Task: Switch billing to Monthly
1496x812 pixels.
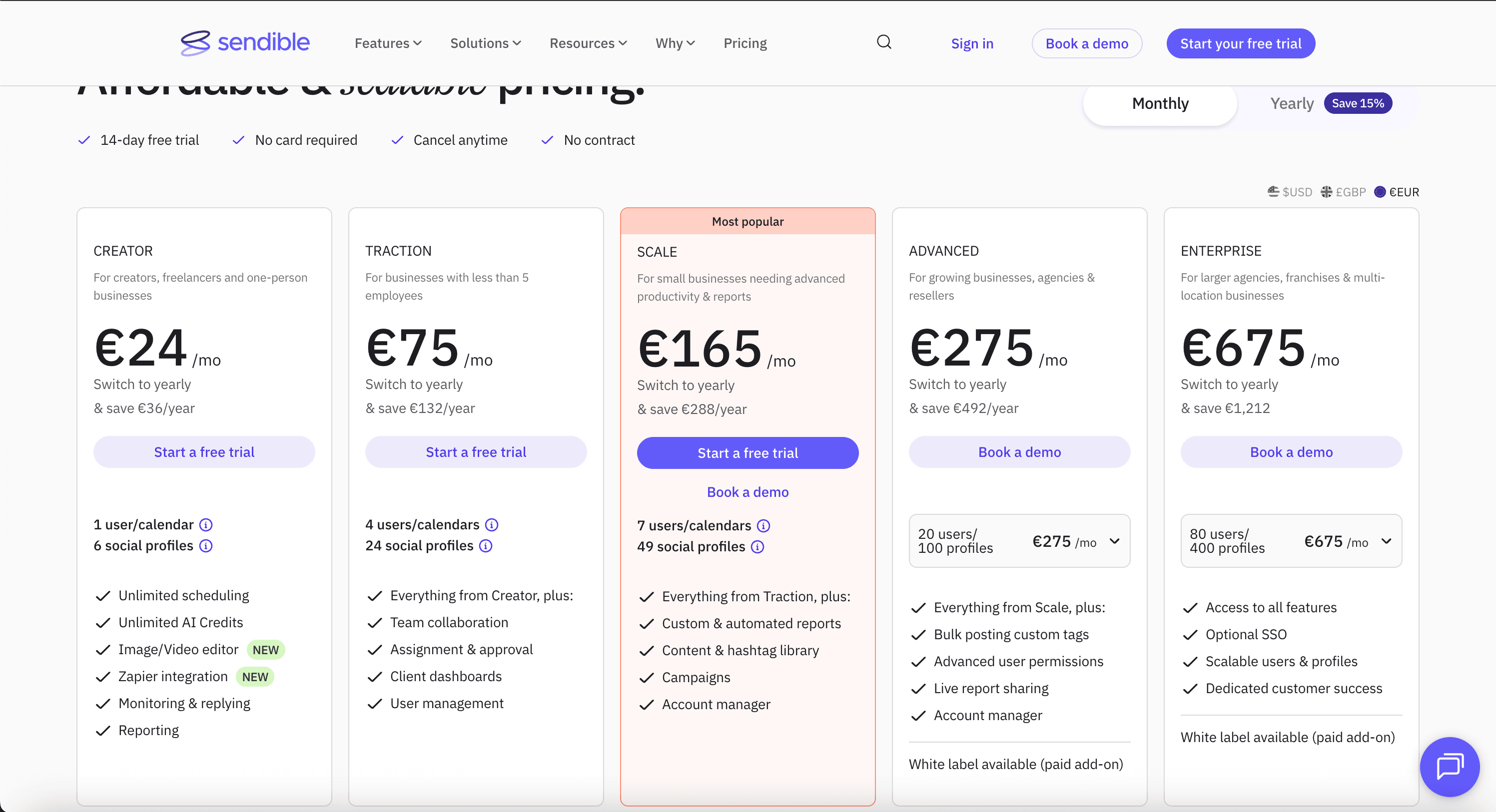Action: tap(1160, 103)
